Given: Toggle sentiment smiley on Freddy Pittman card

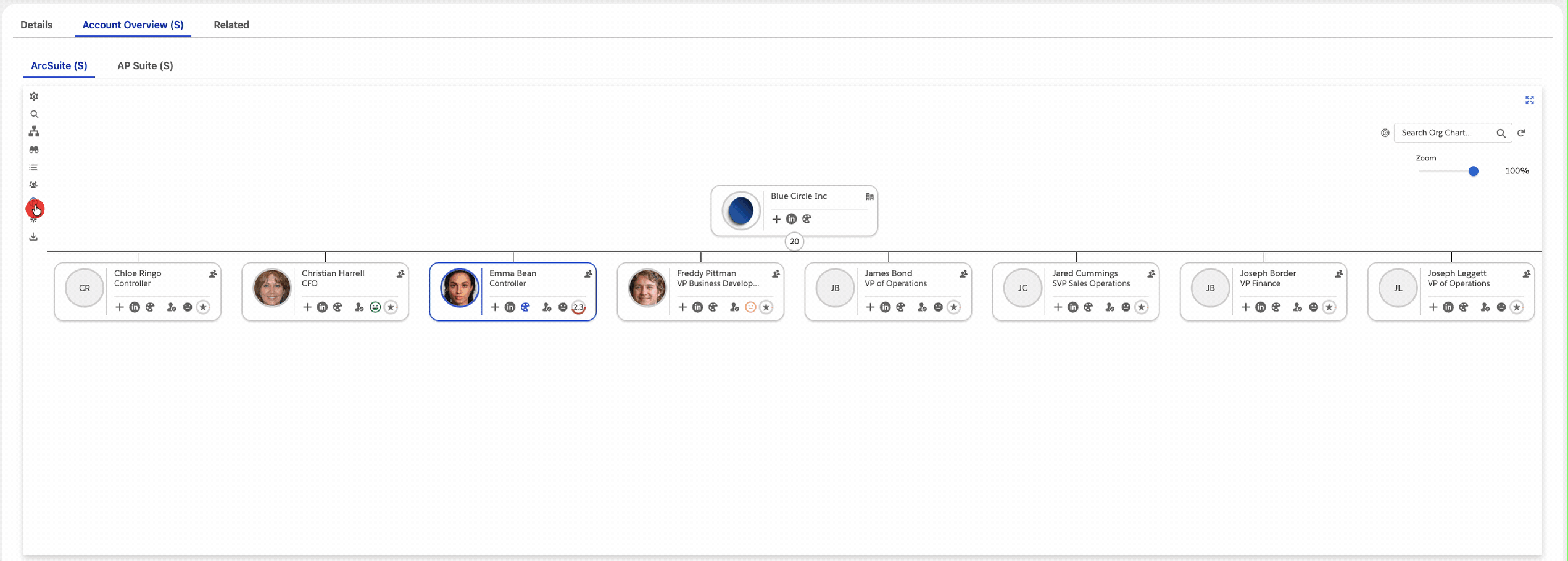Looking at the screenshot, I should click(x=750, y=307).
